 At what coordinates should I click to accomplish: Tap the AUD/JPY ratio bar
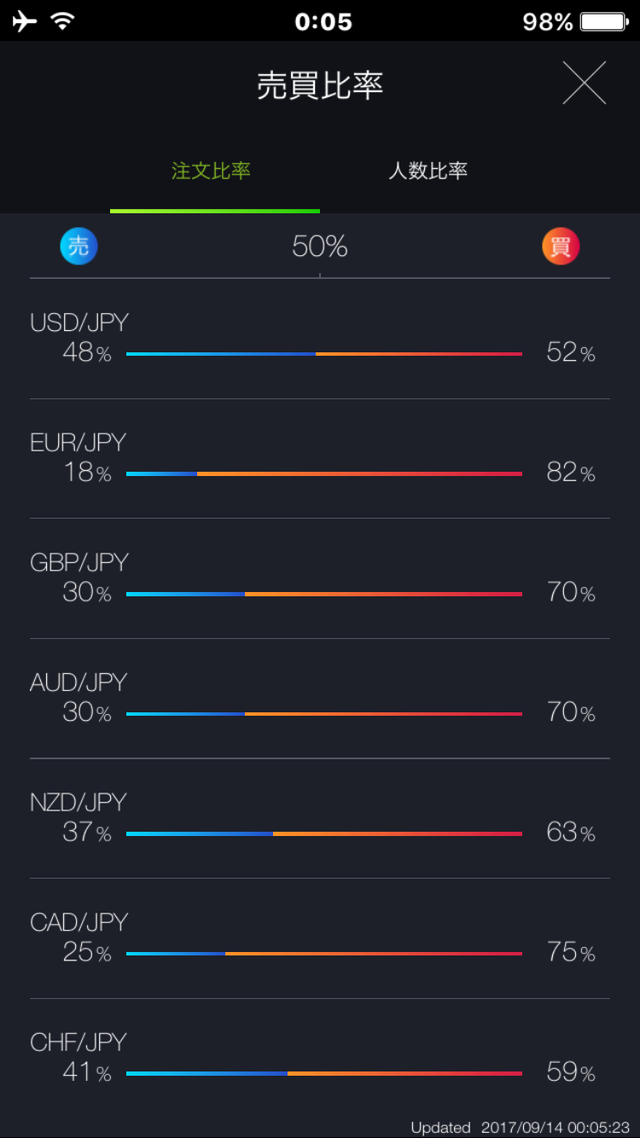tap(324, 714)
